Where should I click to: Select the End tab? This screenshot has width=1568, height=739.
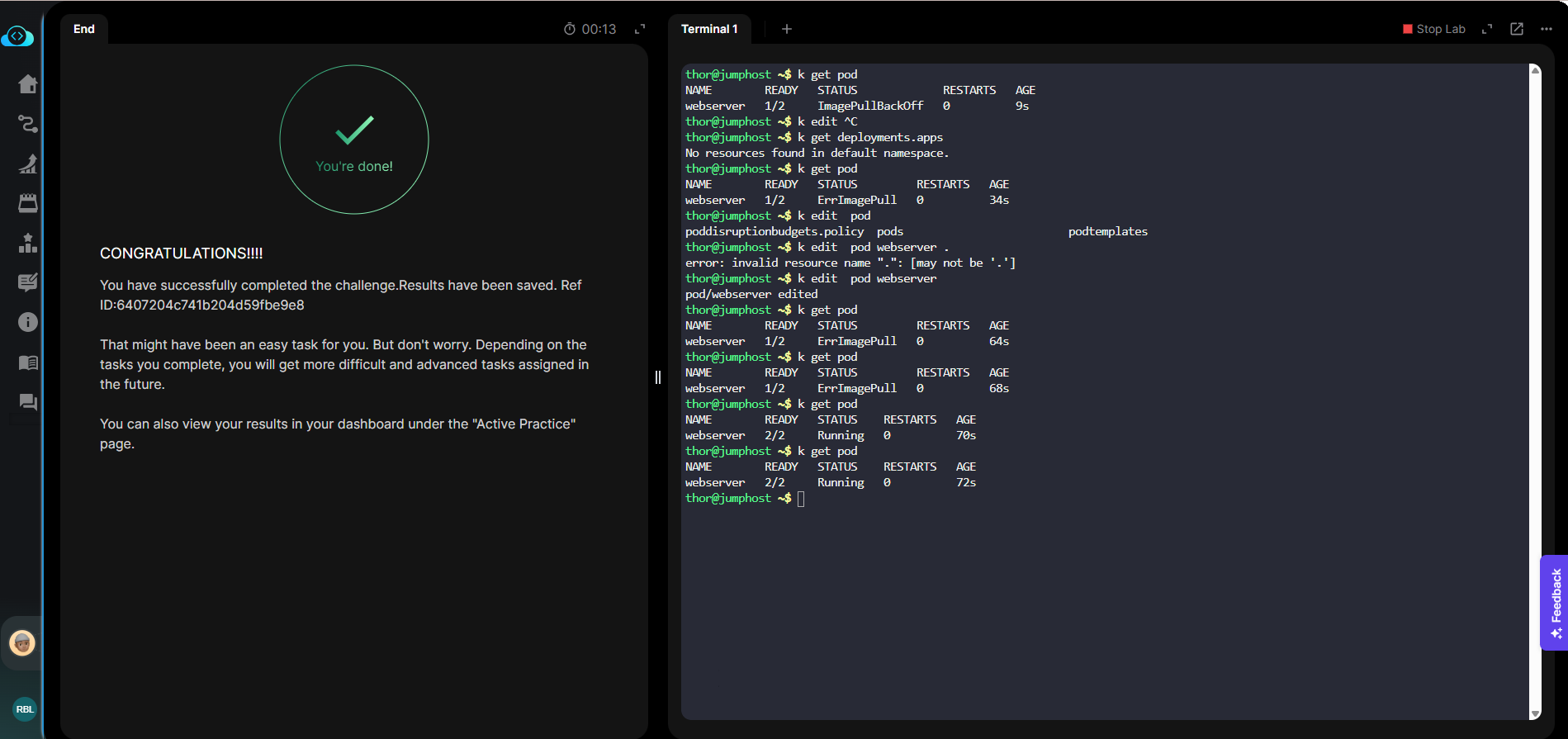click(x=84, y=29)
